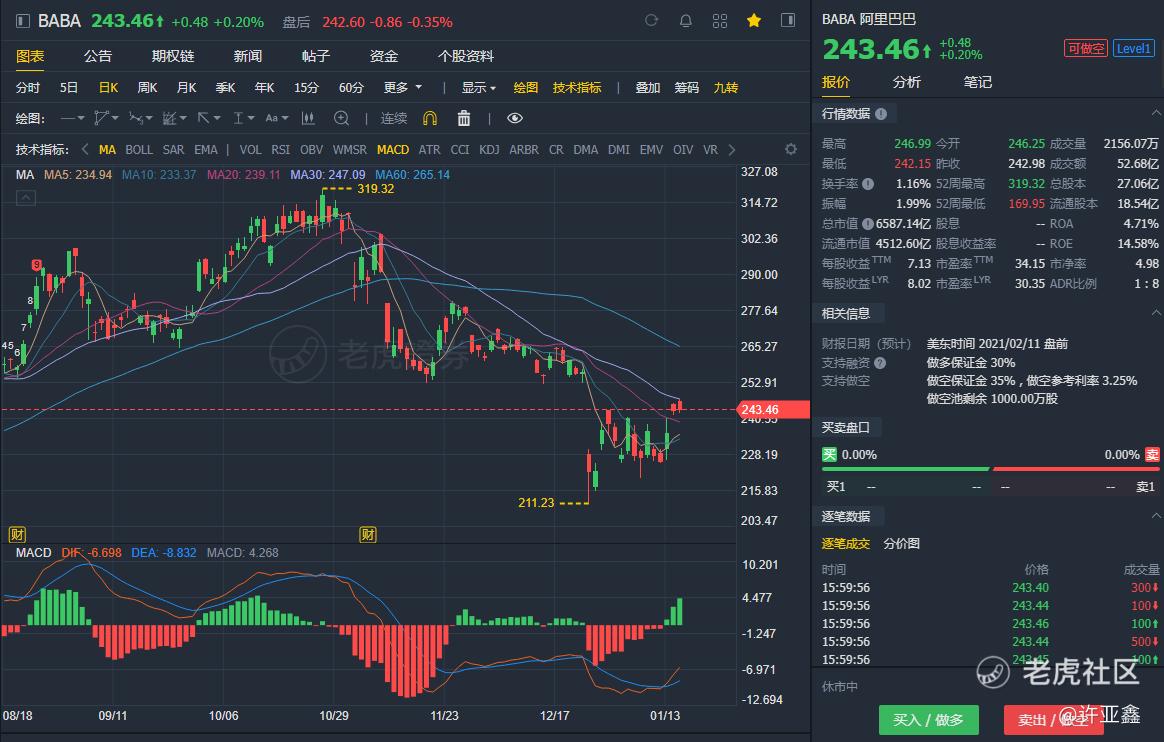Open the price alert bell icon
The image size is (1164, 742).
coord(686,21)
